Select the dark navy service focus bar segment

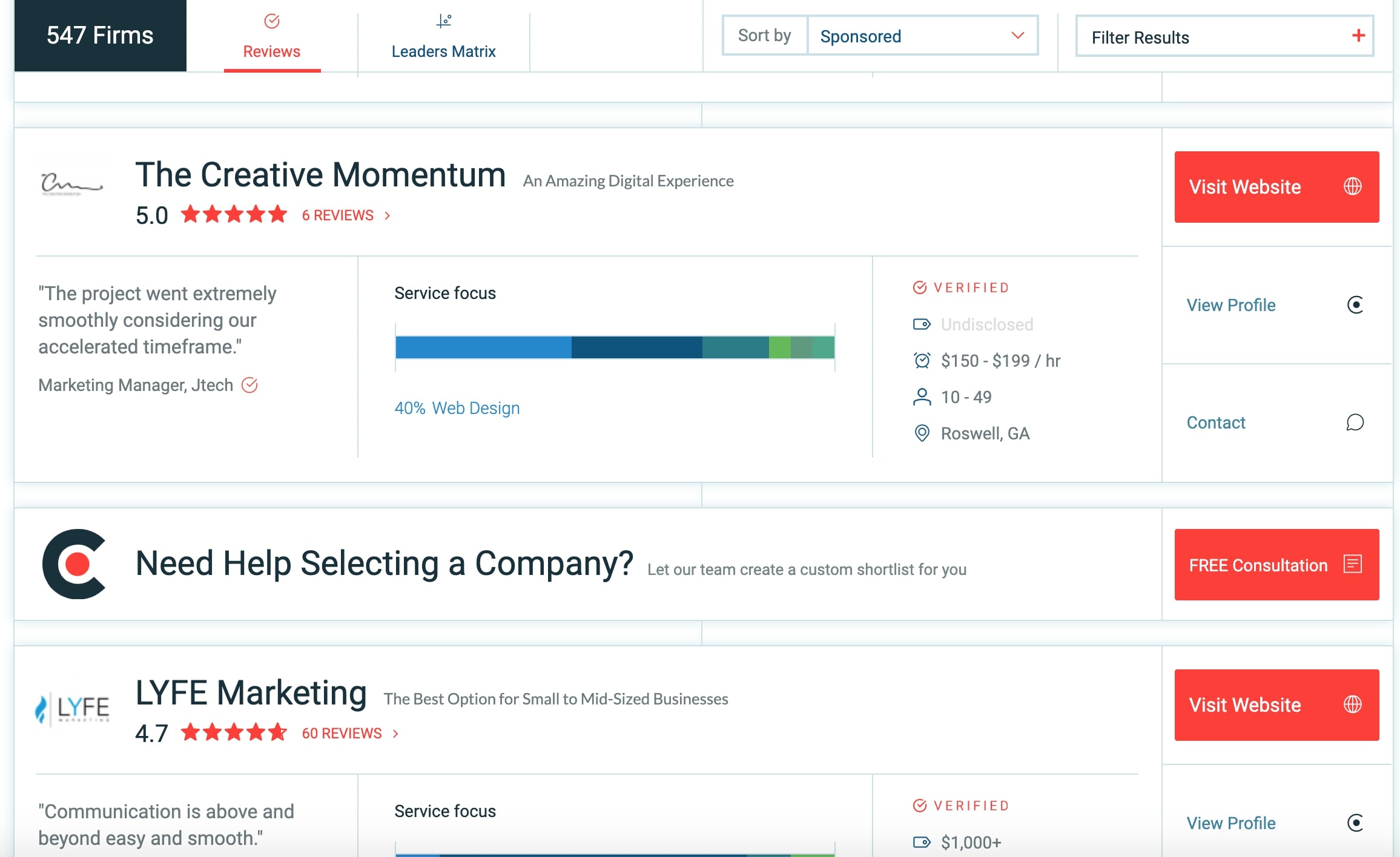coord(636,347)
